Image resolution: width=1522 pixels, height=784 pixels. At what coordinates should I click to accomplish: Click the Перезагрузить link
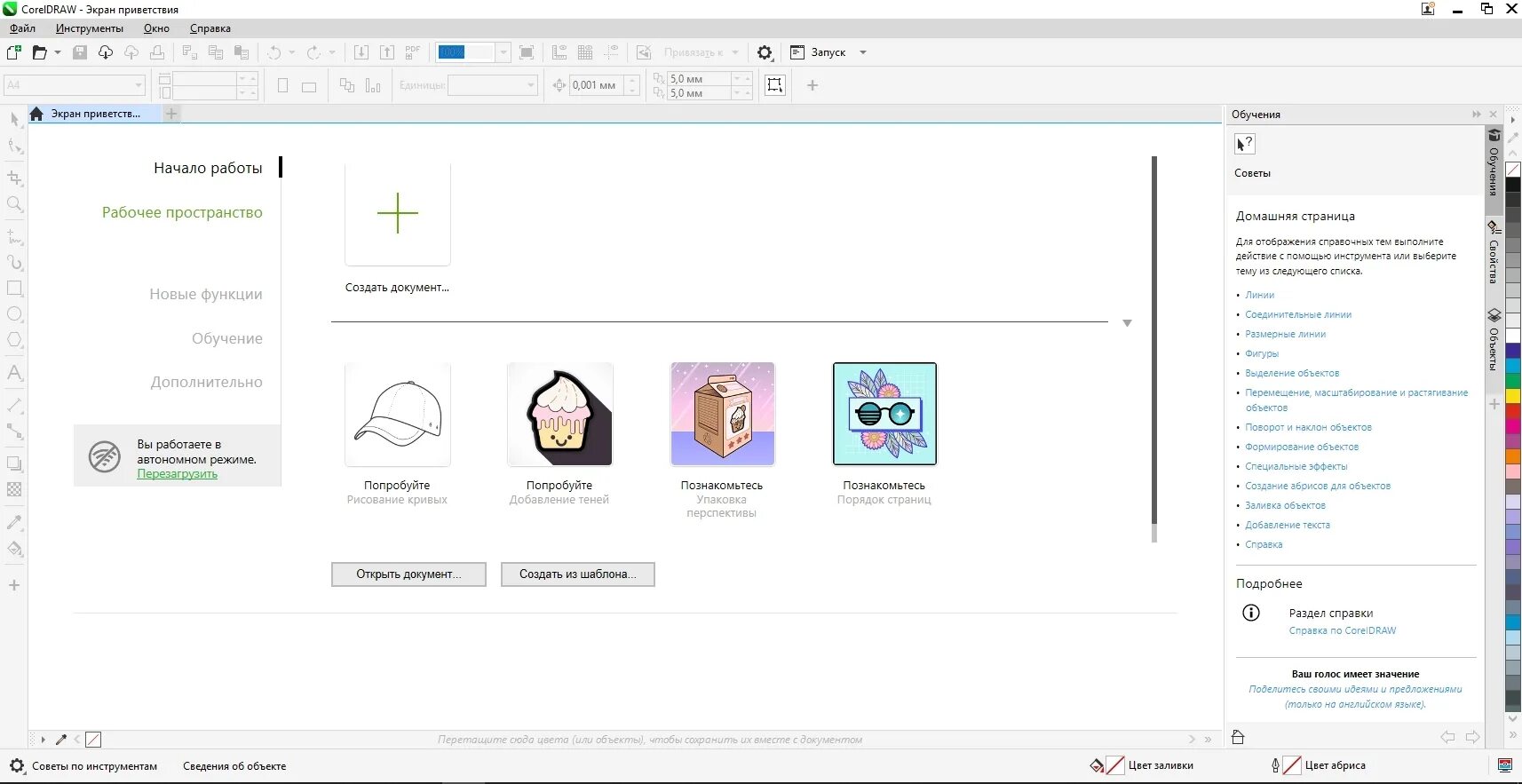click(178, 474)
